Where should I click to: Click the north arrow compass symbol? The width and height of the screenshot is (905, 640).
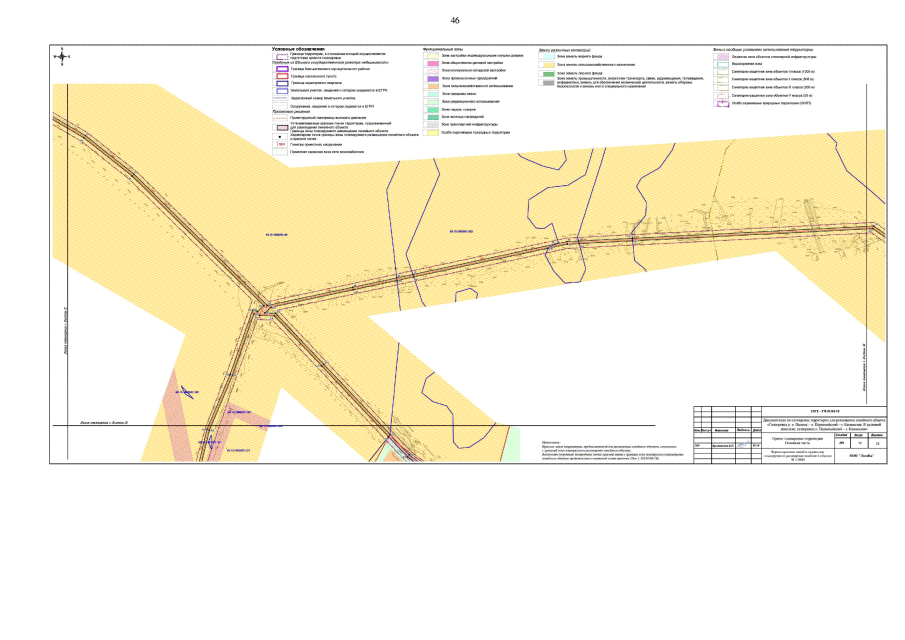[63, 57]
